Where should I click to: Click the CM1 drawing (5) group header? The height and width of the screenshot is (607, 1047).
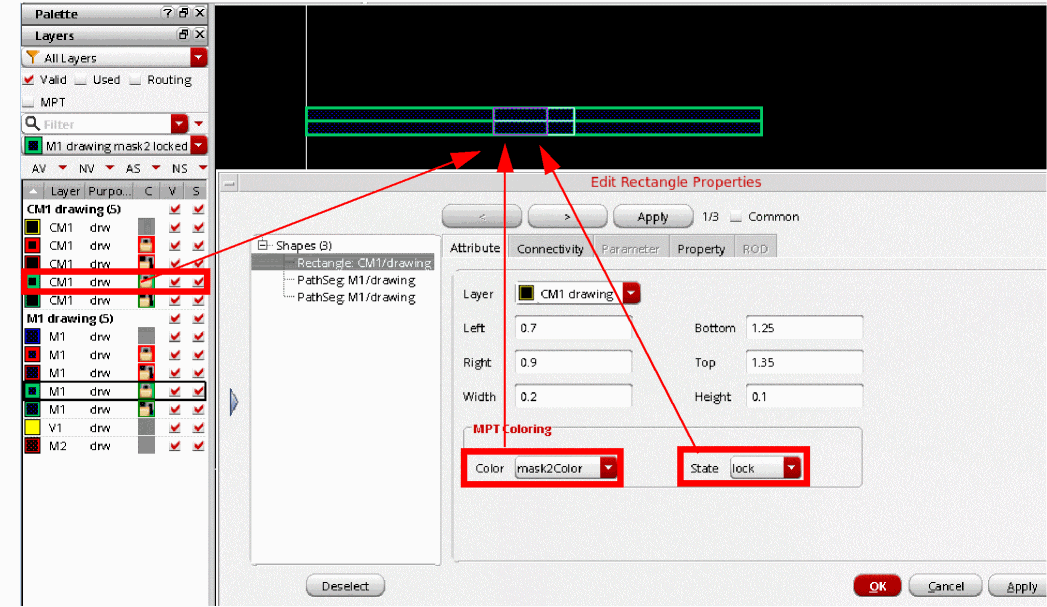point(74,209)
